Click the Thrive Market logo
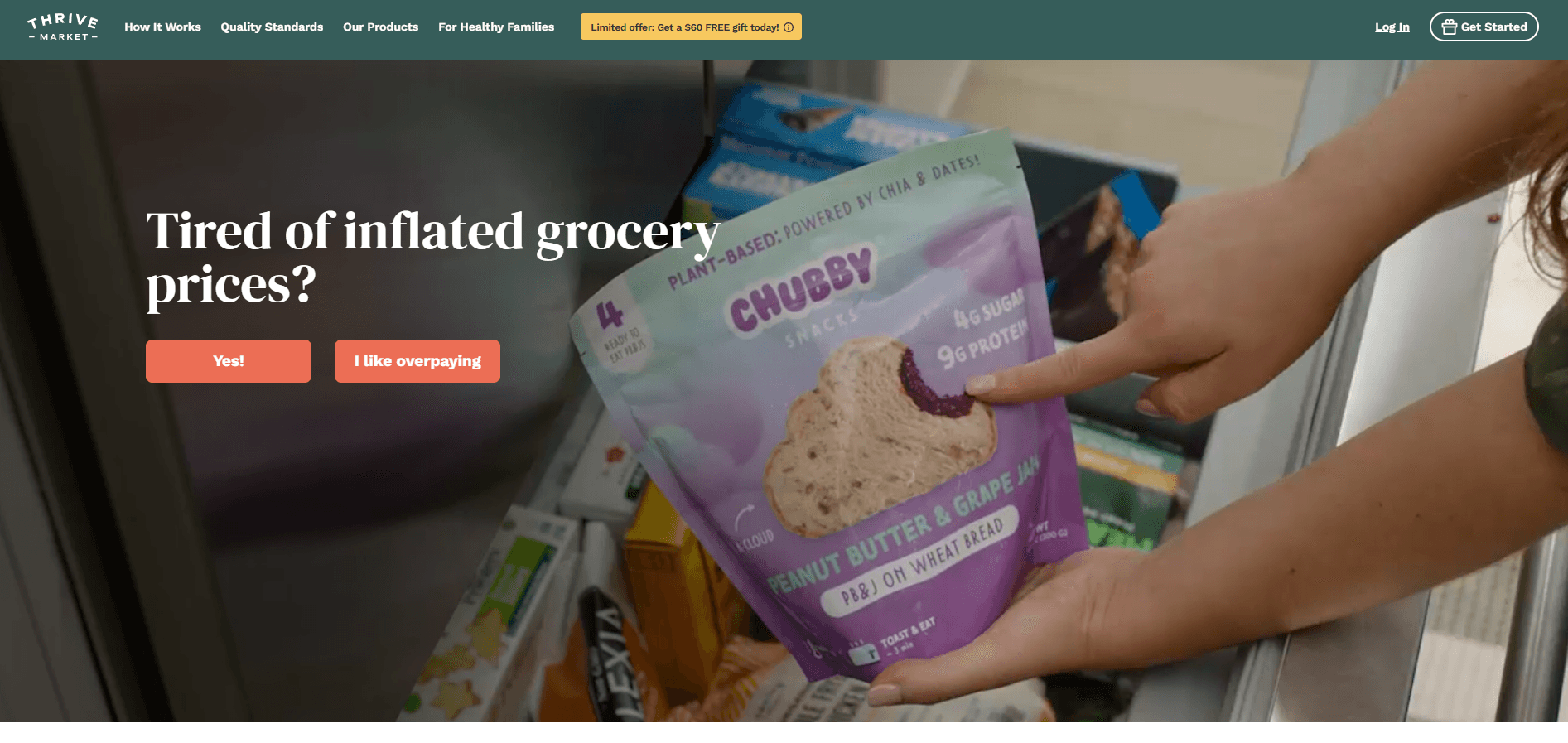The width and height of the screenshot is (1568, 743). click(63, 27)
